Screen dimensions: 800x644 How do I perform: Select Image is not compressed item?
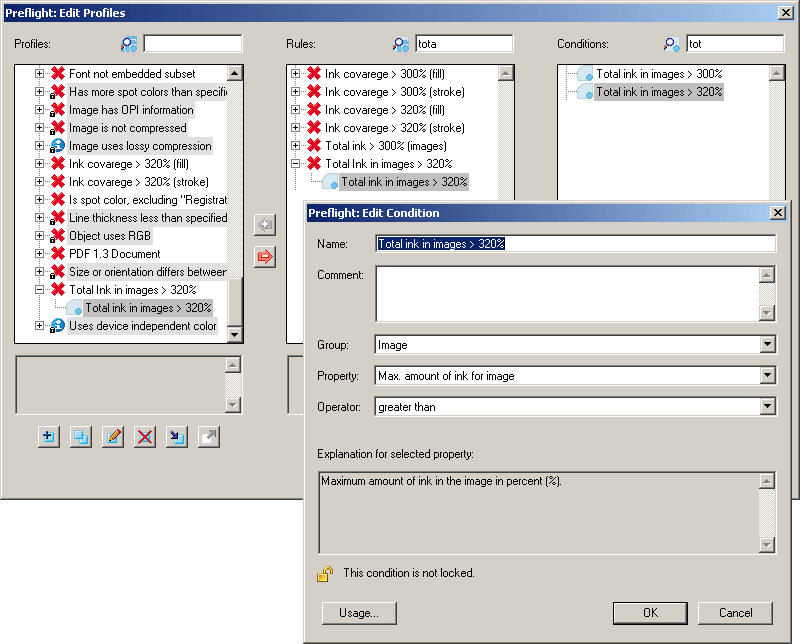pos(128,128)
